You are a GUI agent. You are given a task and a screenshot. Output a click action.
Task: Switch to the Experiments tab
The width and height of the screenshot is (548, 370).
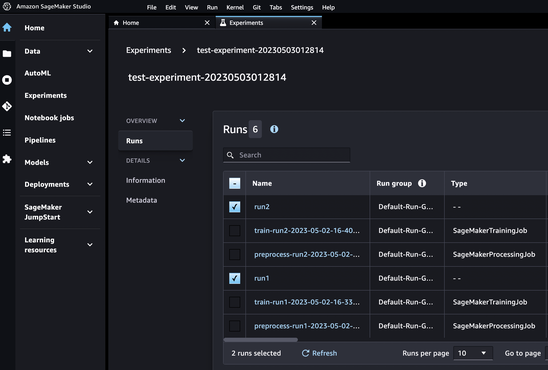tap(268, 23)
